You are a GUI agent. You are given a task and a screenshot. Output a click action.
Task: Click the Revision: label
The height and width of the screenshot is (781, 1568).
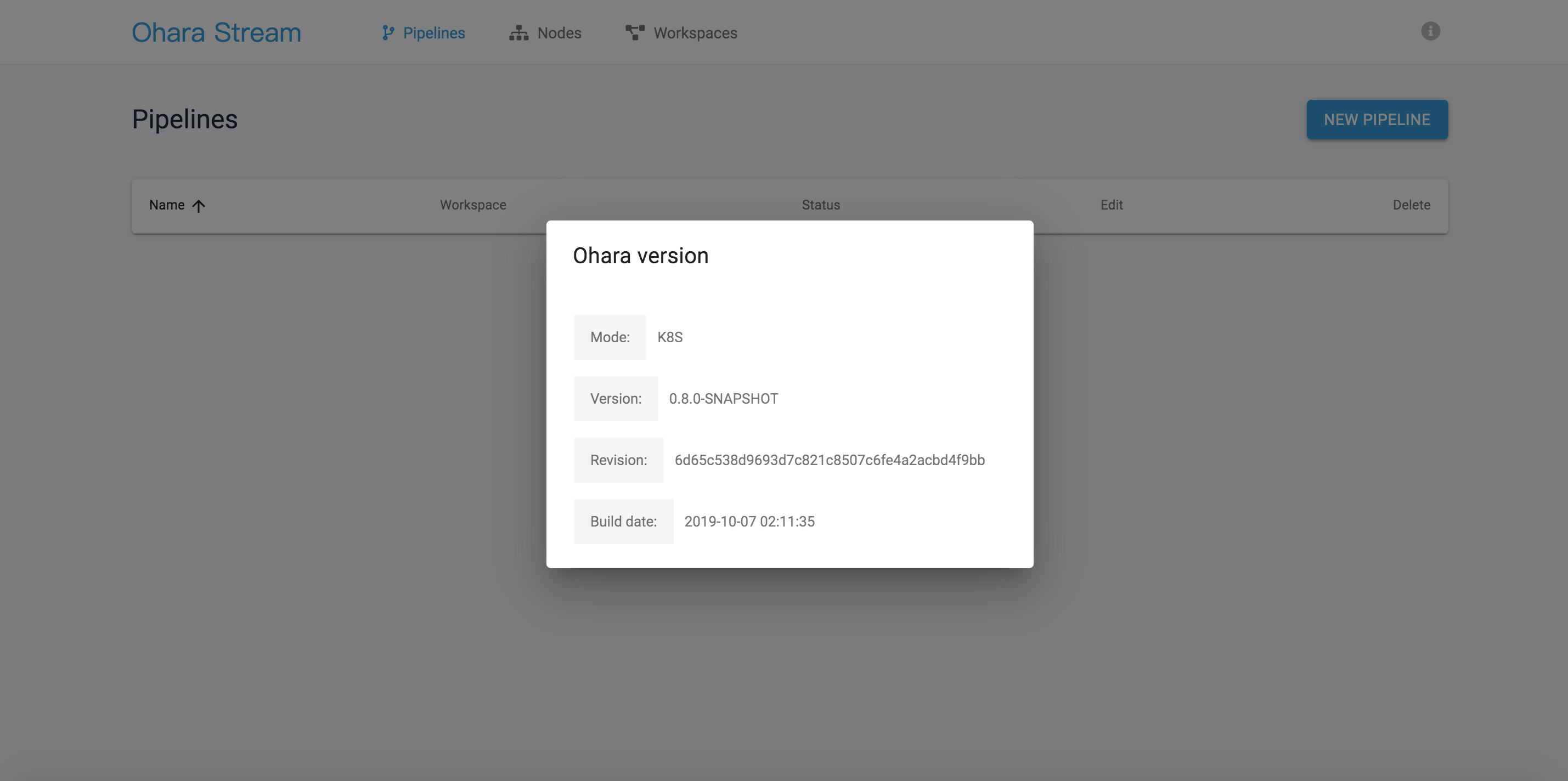[618, 460]
